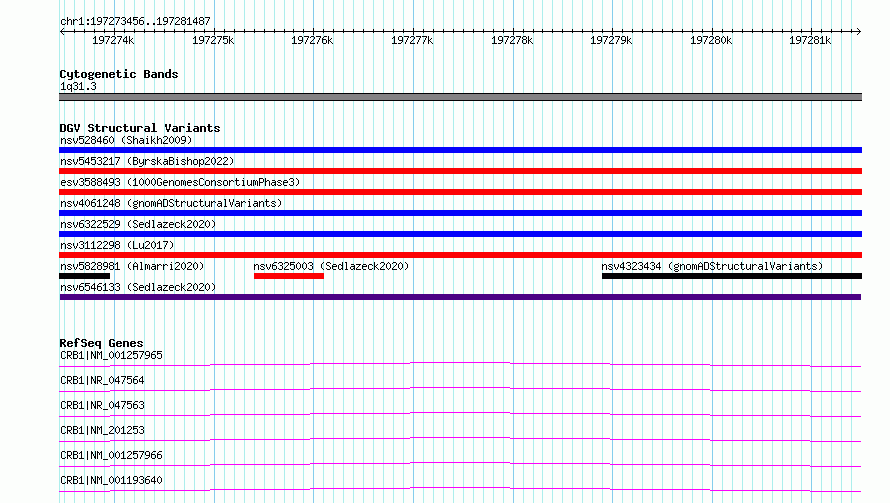Click the short black nsv5828981 bar
Viewport: 890px width, 503px height.
[85, 276]
